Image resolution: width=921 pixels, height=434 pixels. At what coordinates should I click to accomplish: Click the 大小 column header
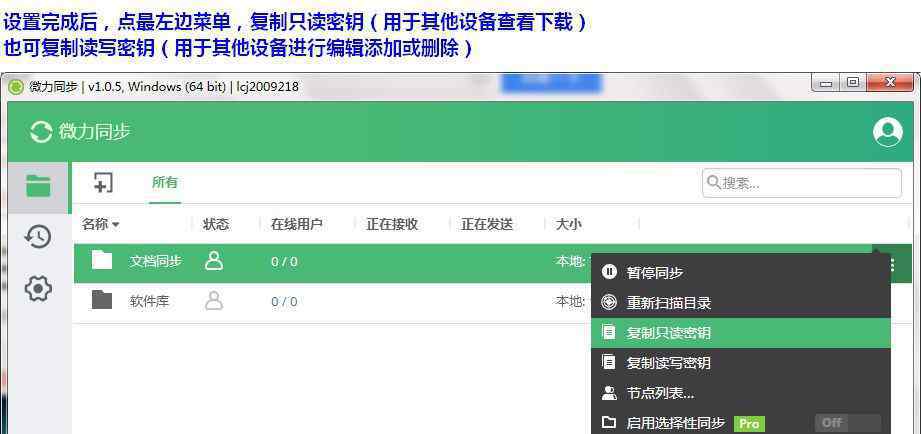coord(569,224)
